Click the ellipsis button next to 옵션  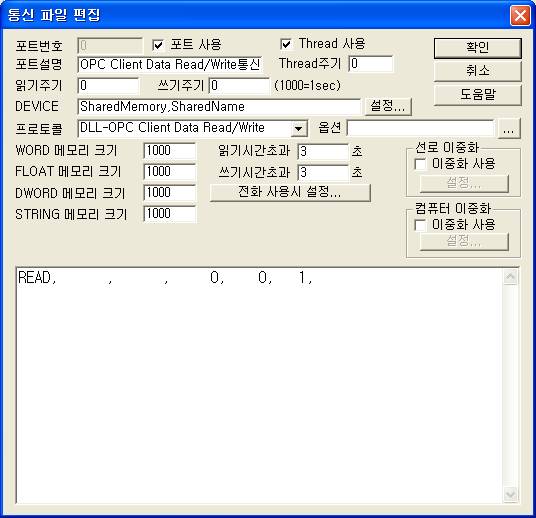[x=509, y=129]
